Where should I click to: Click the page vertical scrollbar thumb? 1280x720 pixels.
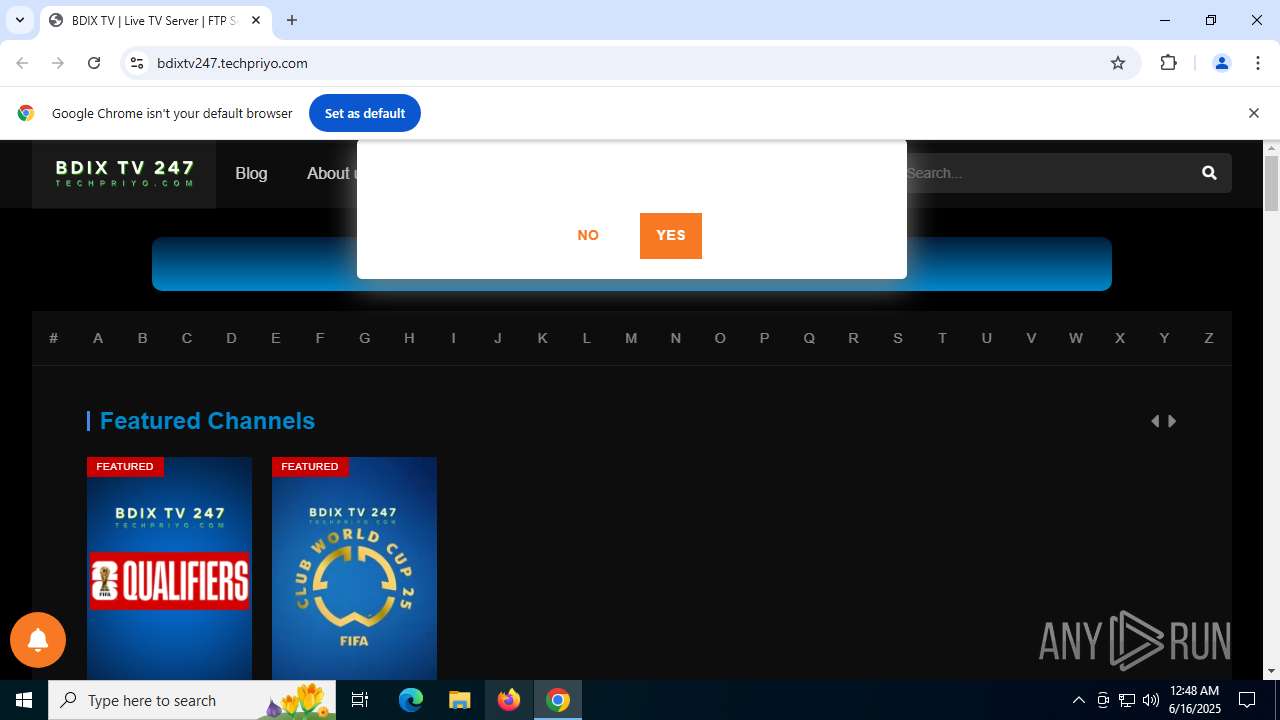pyautogui.click(x=1271, y=183)
